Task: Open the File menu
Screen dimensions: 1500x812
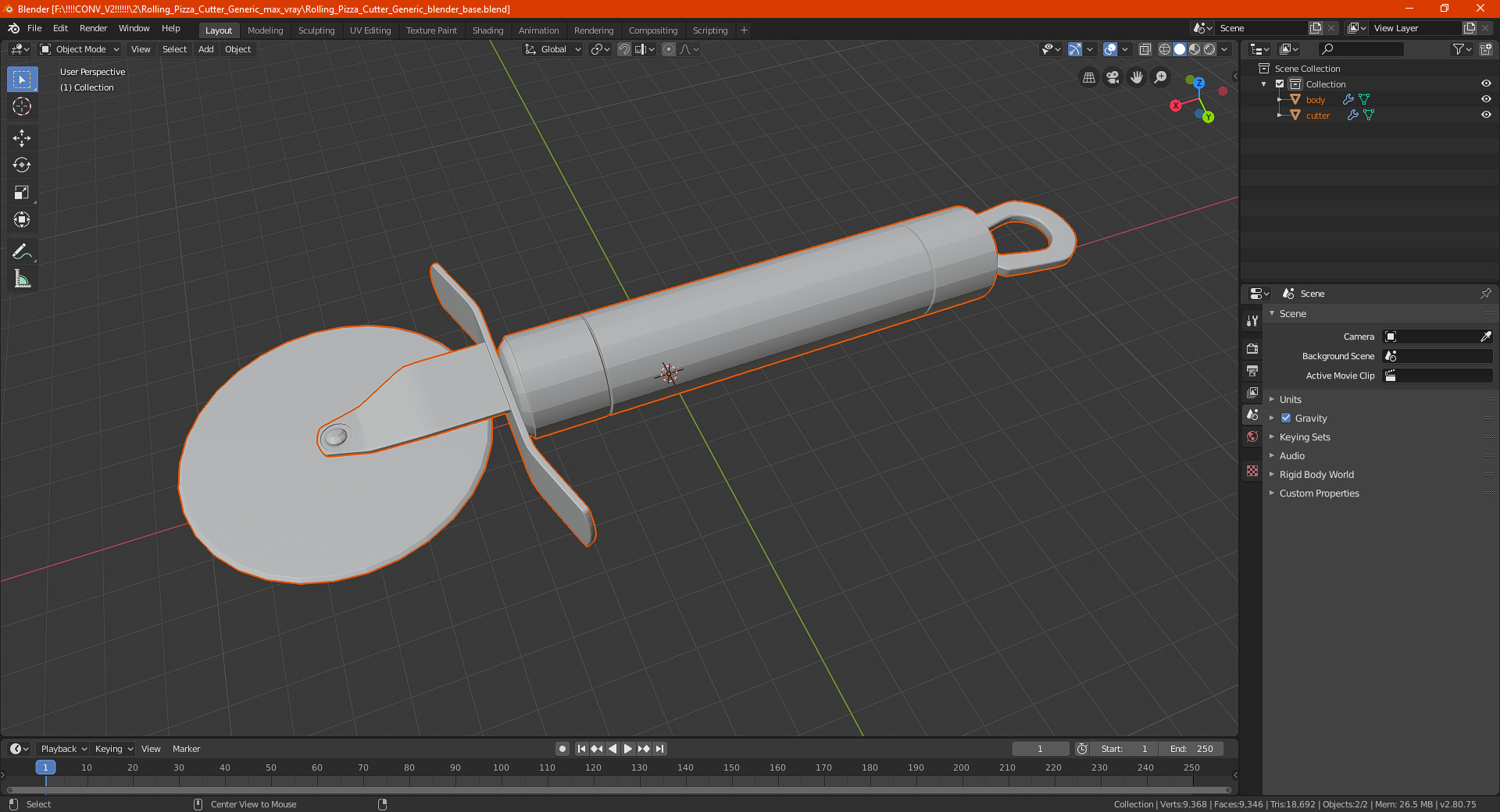Action: (x=34, y=28)
